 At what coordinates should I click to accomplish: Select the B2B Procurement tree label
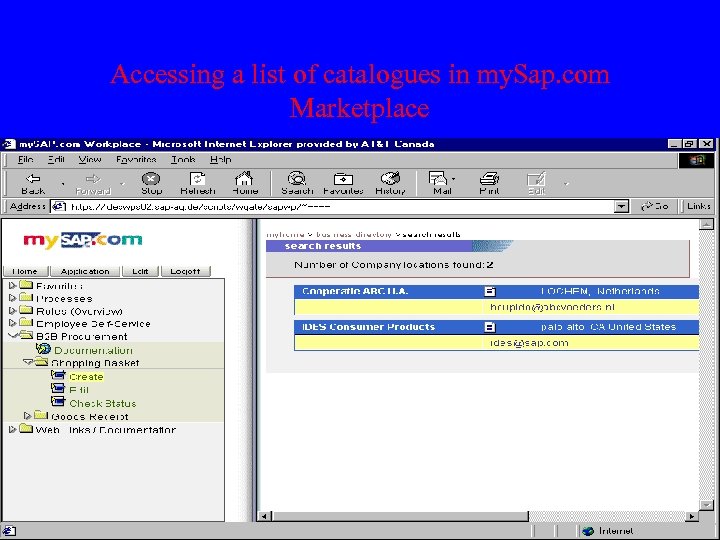pos(82,337)
